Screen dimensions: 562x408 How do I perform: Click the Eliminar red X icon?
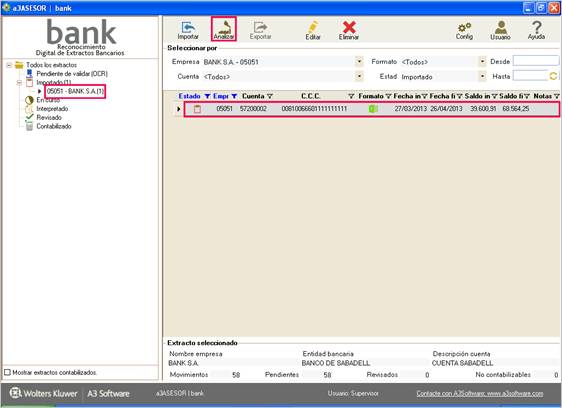pos(349,30)
